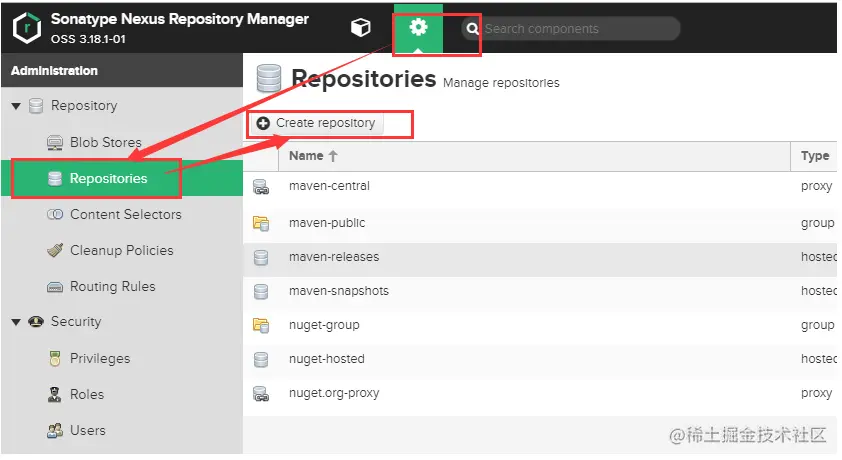Open the maven-releases repository
The height and width of the screenshot is (460, 842).
334,257
